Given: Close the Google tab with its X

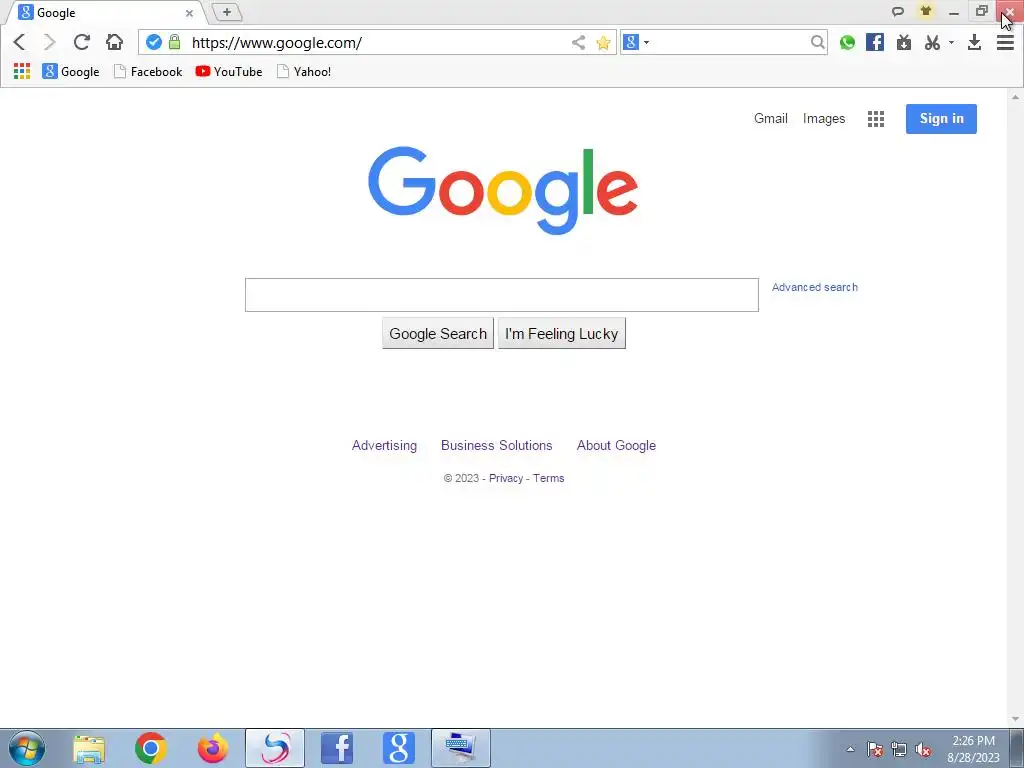Looking at the screenshot, I should tap(189, 13).
